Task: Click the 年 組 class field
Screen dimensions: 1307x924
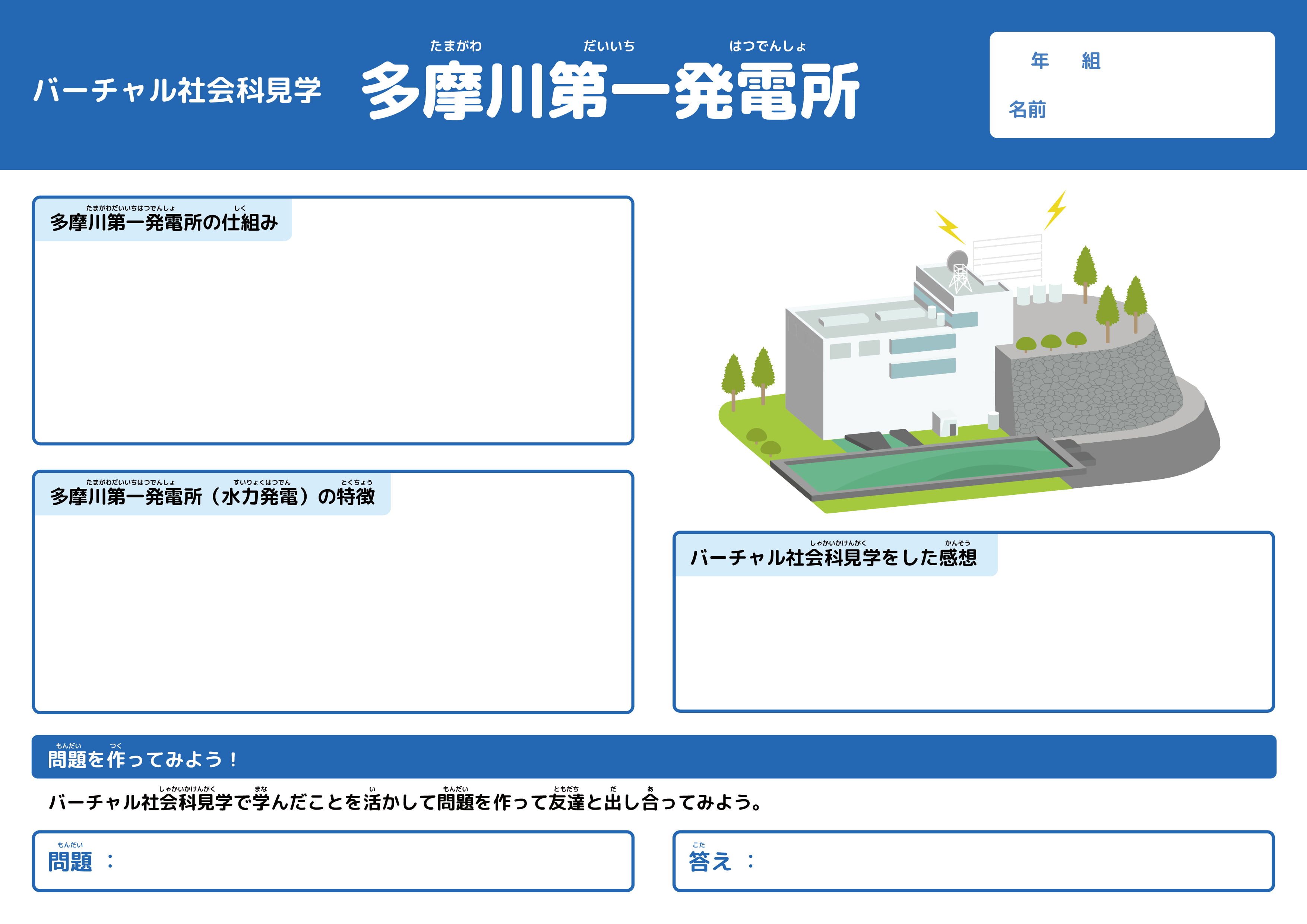Action: [1066, 61]
